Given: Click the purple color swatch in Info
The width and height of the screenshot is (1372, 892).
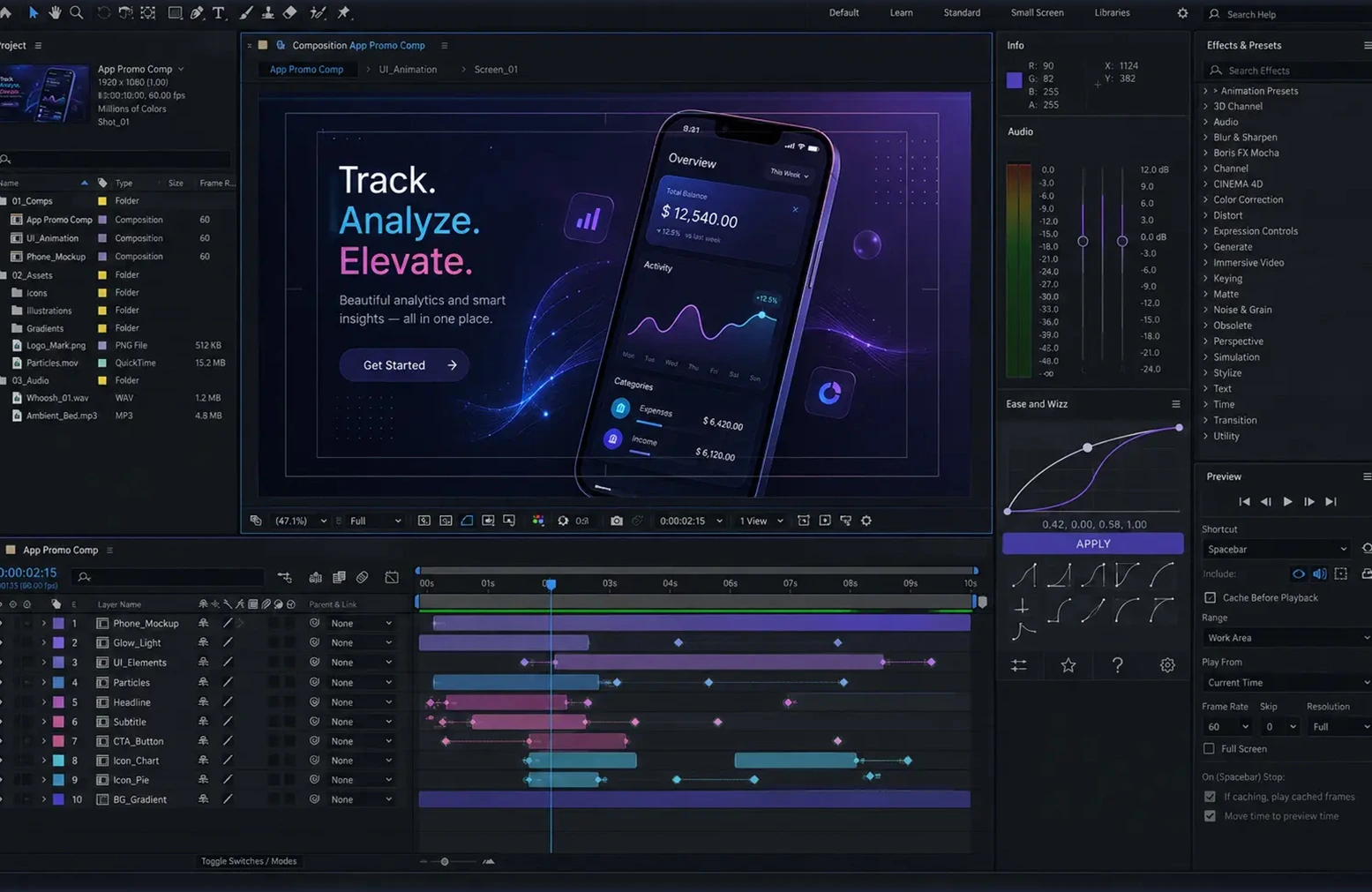Looking at the screenshot, I should (x=1015, y=79).
